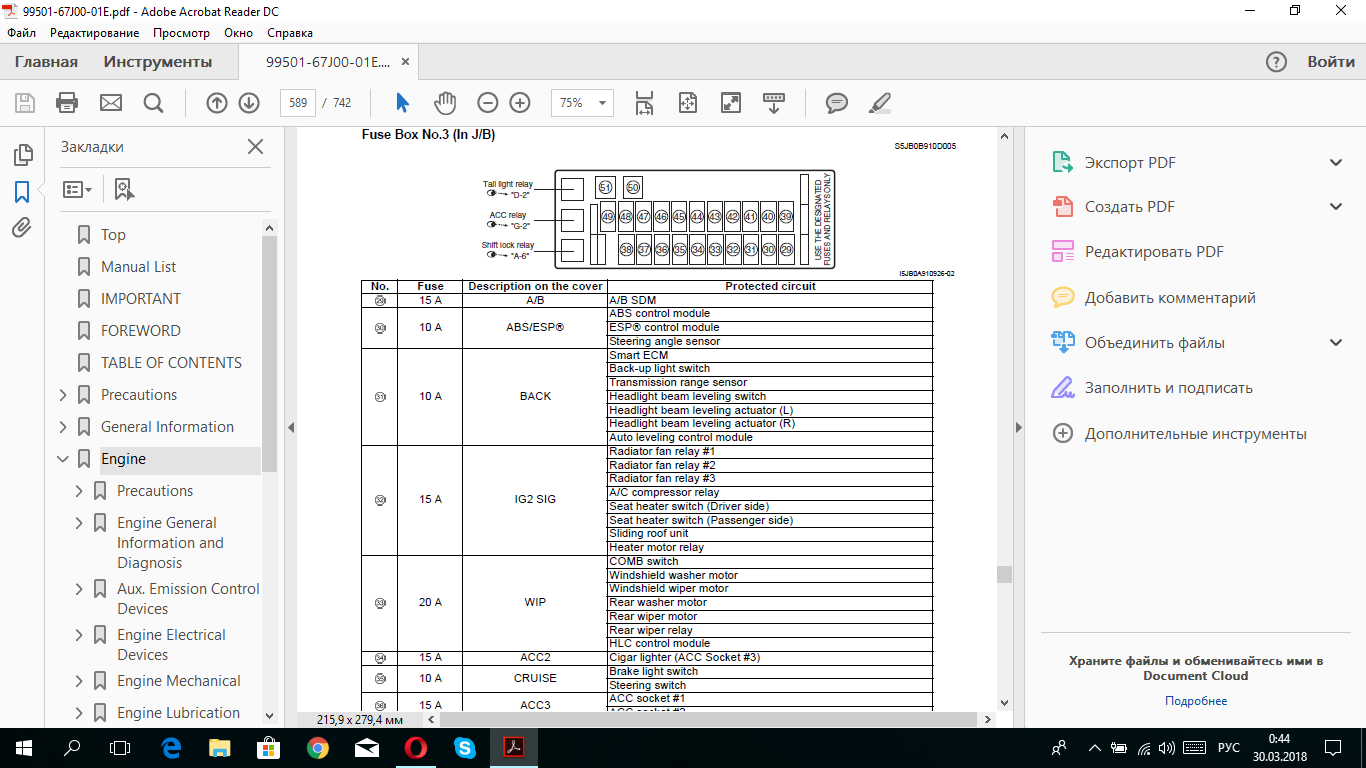This screenshot has width=1366, height=768.
Task: Click the Войти sign-in button
Action: click(x=1331, y=62)
